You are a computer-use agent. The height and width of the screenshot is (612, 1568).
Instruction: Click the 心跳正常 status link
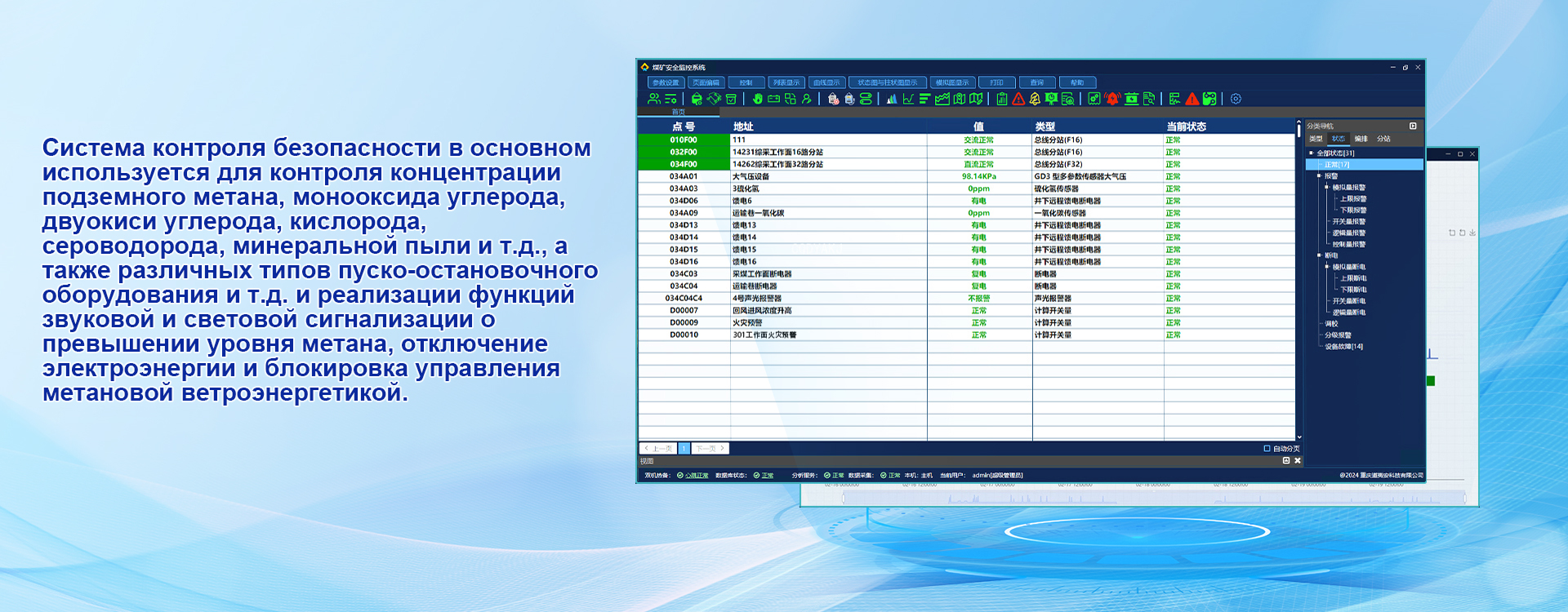click(697, 475)
